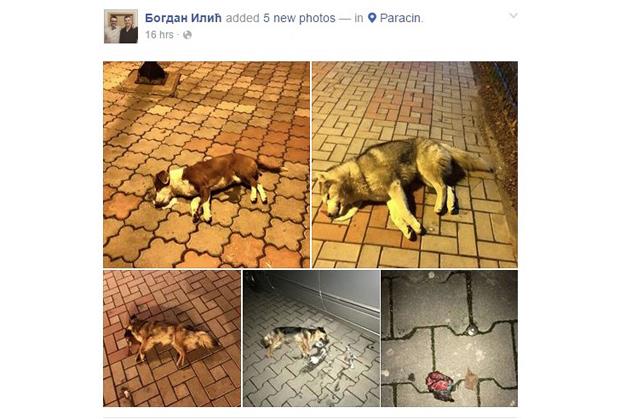Open the post options chevron menu
Screen dimensions: 620x419
(513, 15)
